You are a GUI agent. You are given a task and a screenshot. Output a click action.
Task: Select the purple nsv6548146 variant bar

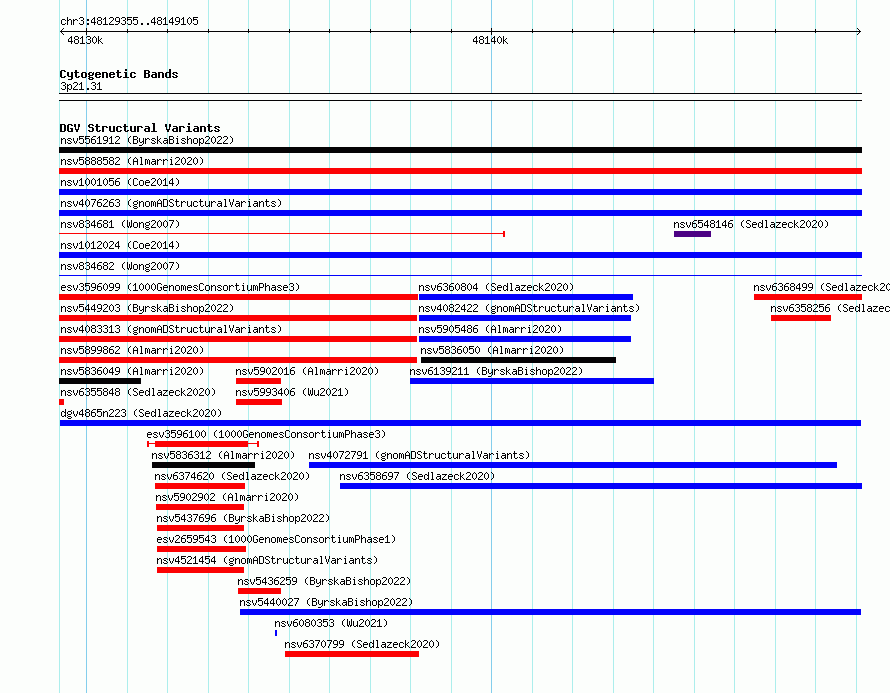692,234
